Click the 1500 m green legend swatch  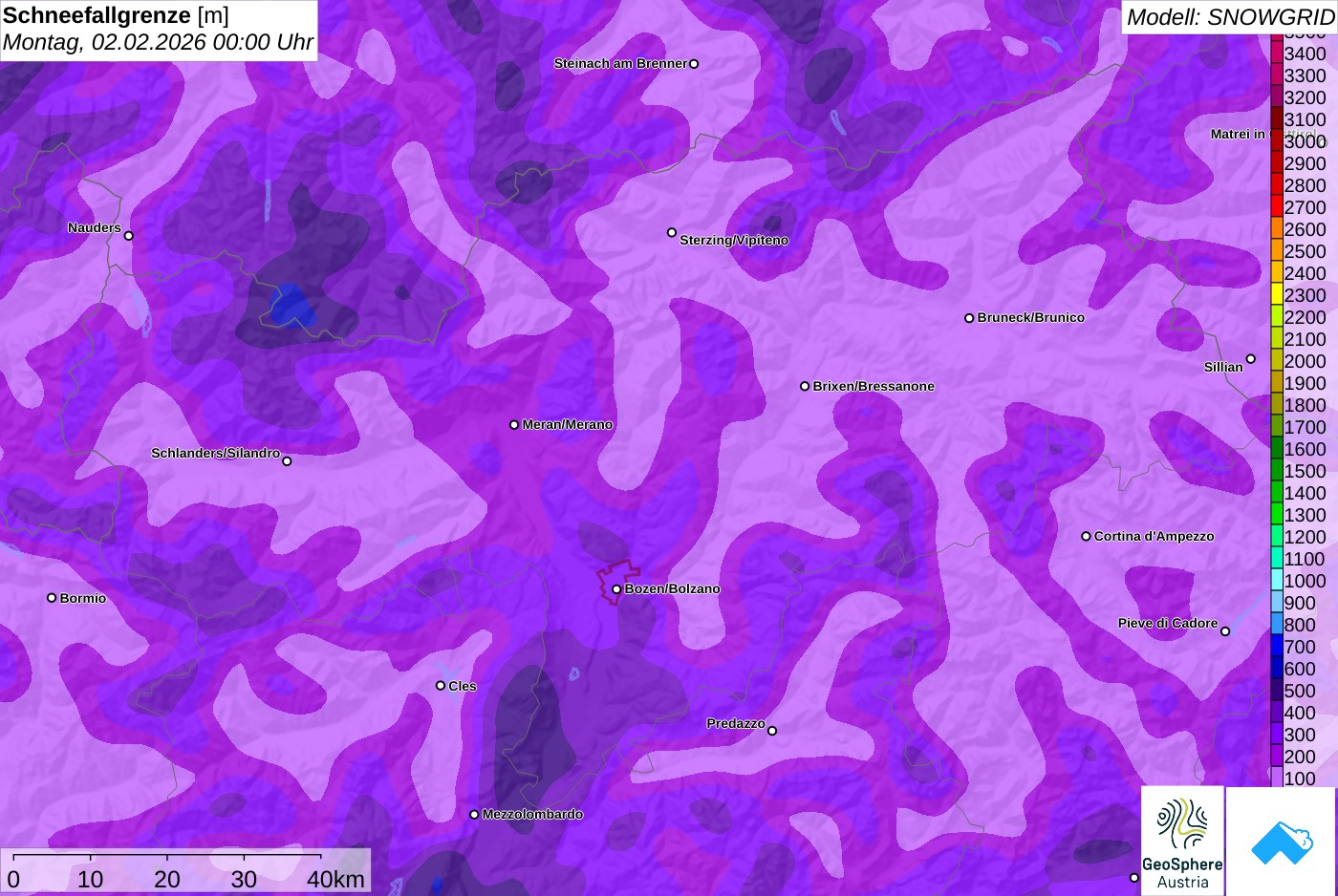point(1277,469)
